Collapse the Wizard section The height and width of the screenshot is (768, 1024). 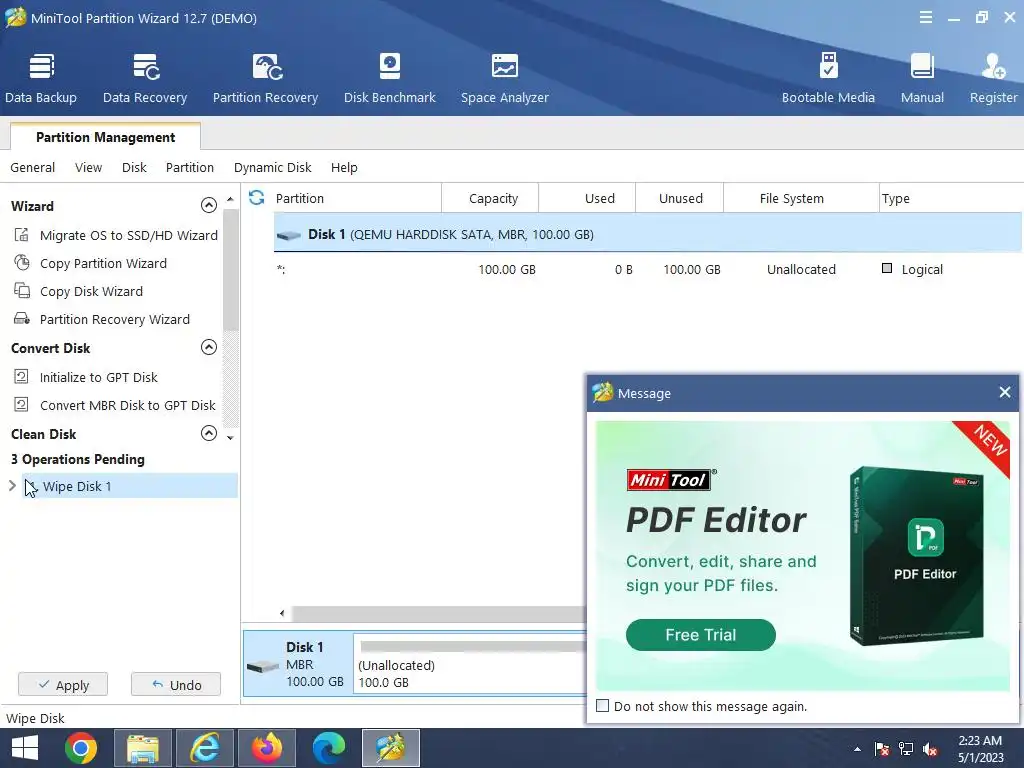[x=208, y=205]
